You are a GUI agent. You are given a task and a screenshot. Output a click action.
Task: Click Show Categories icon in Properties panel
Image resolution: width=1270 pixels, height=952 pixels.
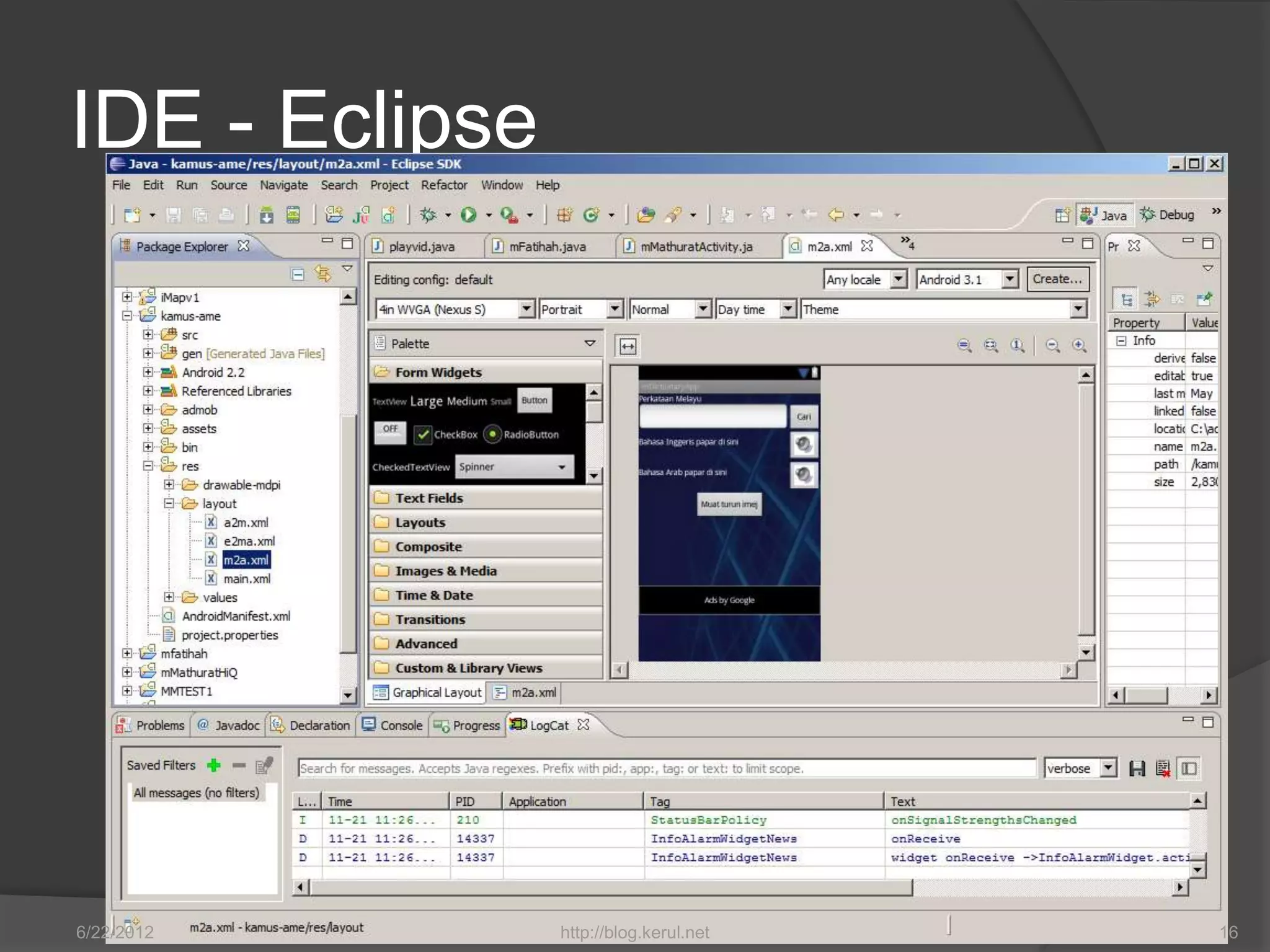point(1126,299)
